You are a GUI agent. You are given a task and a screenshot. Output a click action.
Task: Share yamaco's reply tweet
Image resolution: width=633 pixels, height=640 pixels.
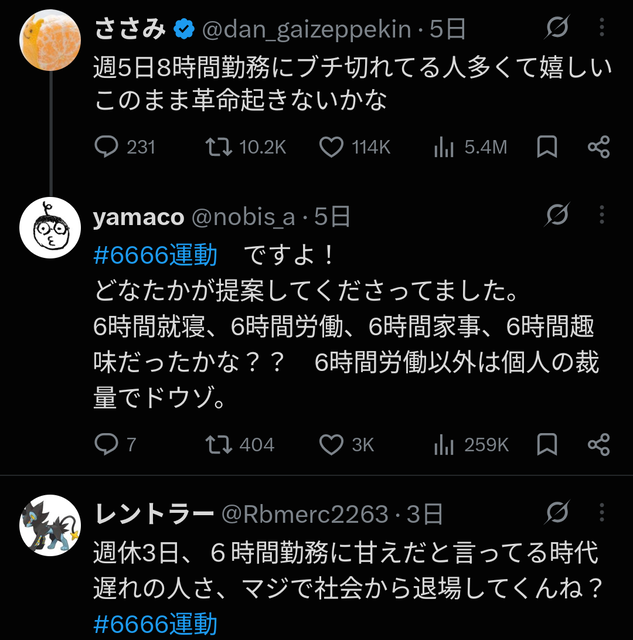point(599,444)
